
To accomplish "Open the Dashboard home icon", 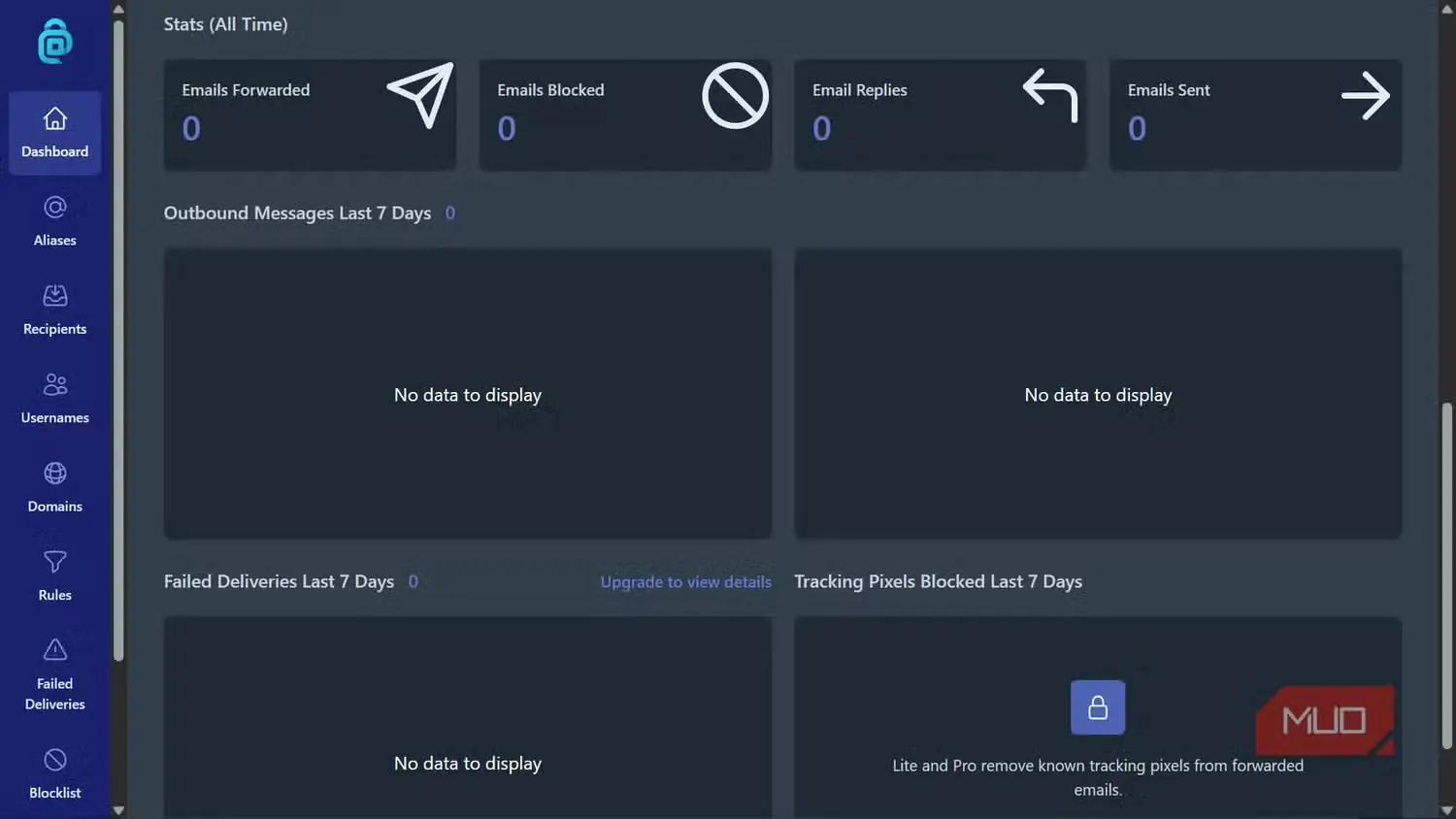I will click(55, 118).
